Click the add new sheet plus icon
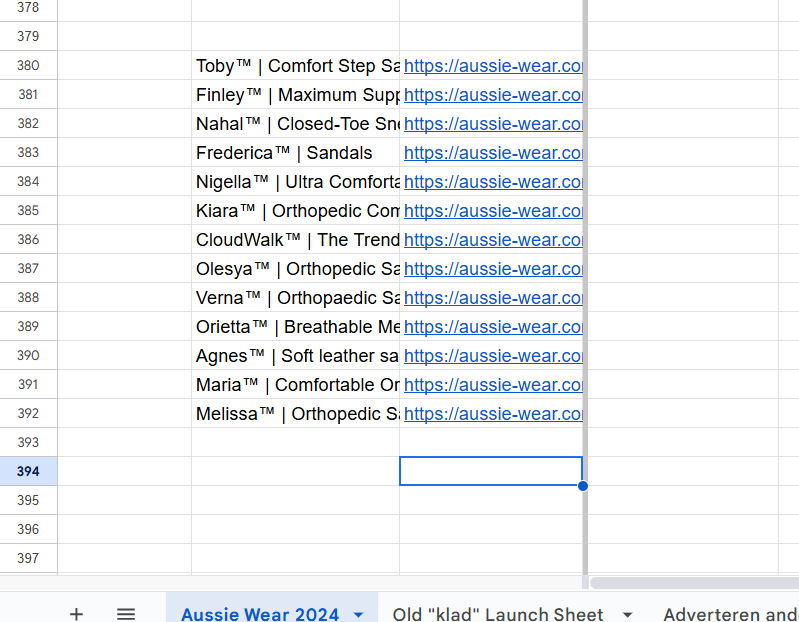This screenshot has height=622, width=799. tap(76, 614)
